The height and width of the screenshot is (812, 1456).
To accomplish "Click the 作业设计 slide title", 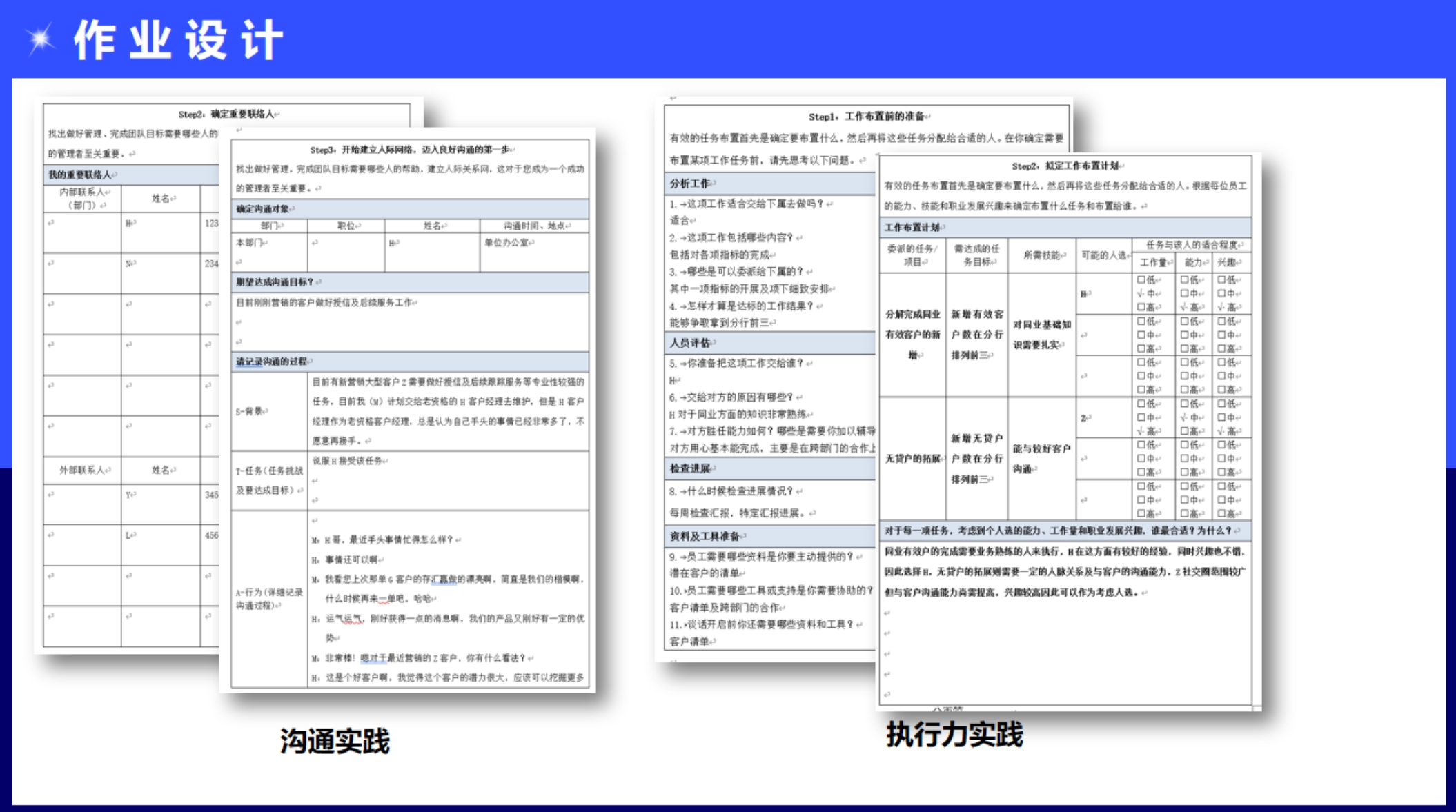I will pos(178,40).
